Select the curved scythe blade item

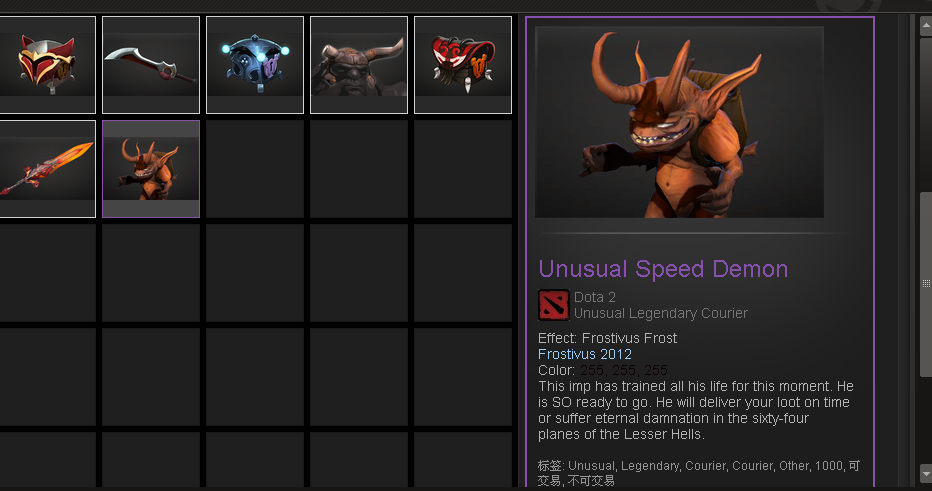pyautogui.click(x=151, y=65)
